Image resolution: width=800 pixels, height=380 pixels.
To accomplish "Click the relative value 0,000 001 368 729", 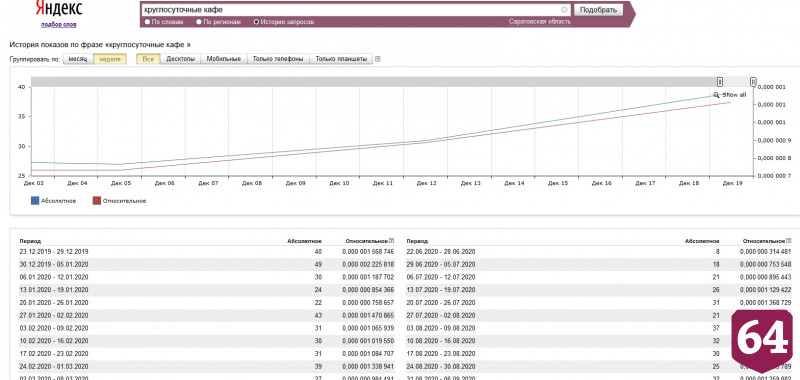I will [x=766, y=302].
